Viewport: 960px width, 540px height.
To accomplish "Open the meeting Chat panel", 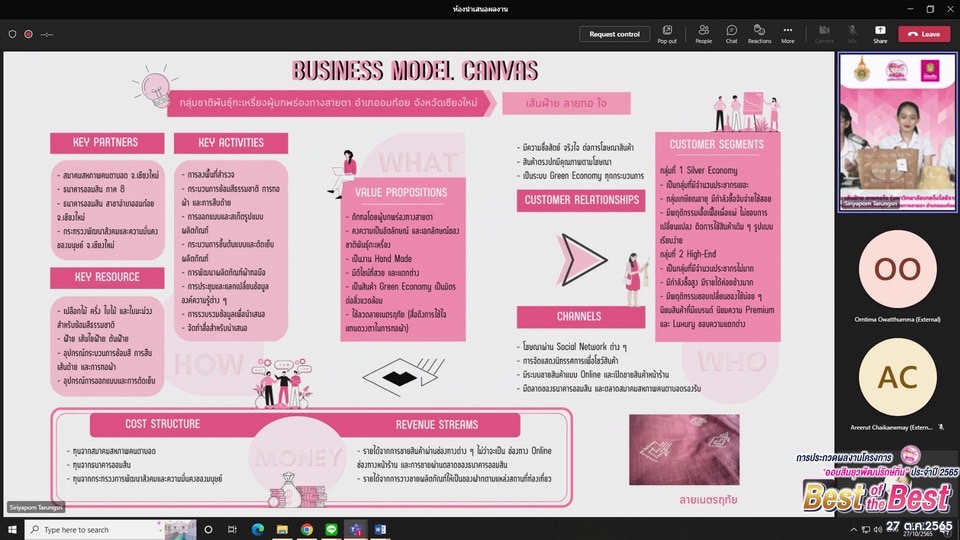I will click(x=732, y=34).
